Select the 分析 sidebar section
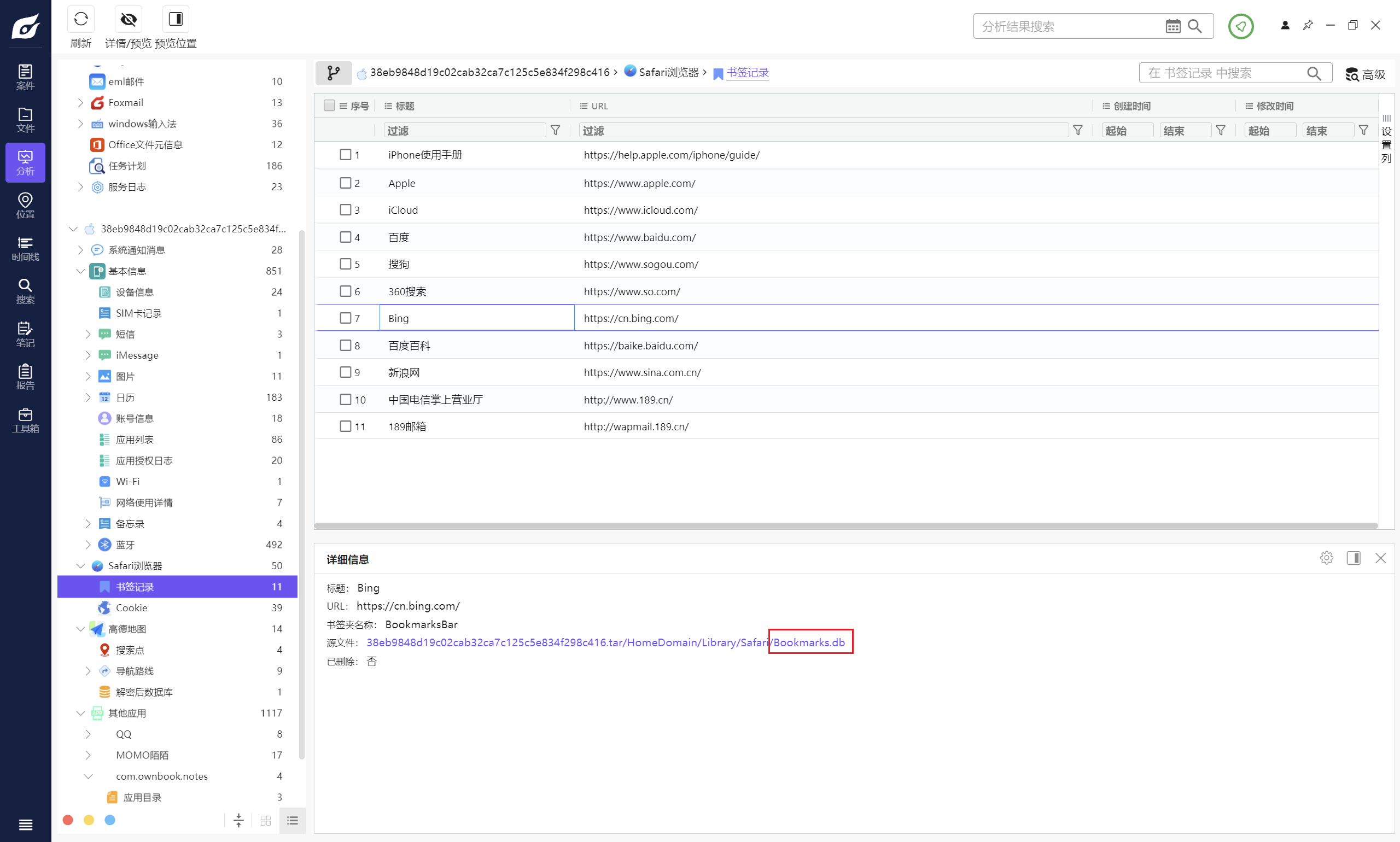The image size is (1400, 842). tap(25, 162)
